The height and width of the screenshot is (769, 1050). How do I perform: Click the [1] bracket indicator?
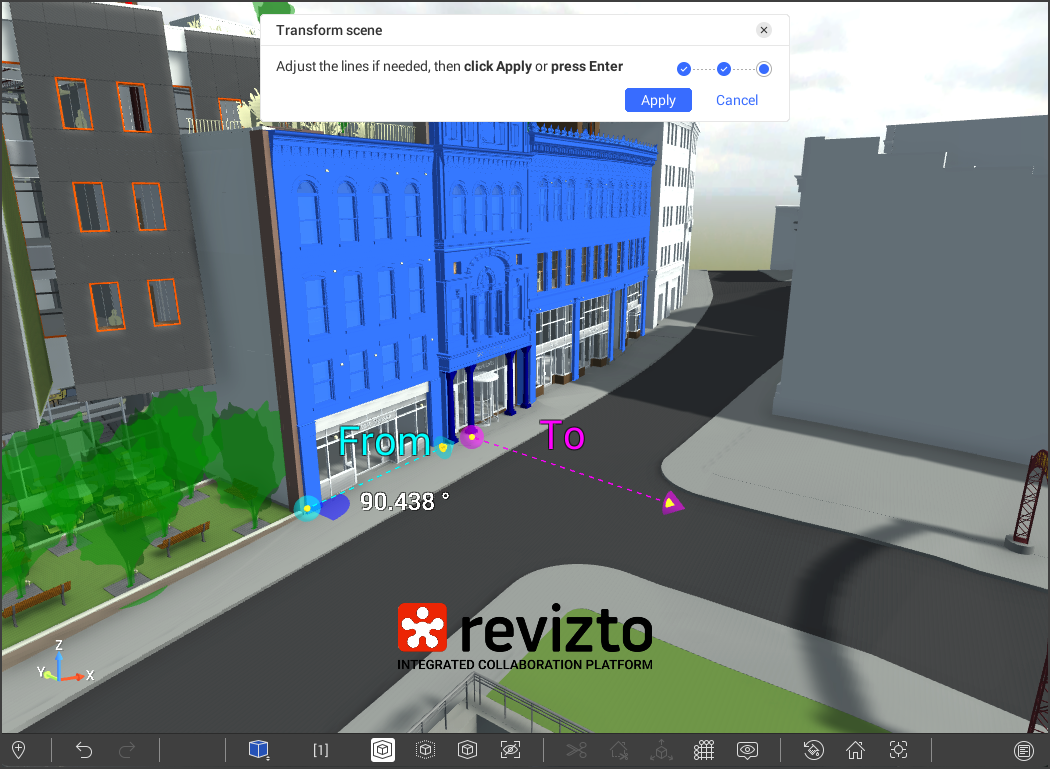pyautogui.click(x=321, y=750)
